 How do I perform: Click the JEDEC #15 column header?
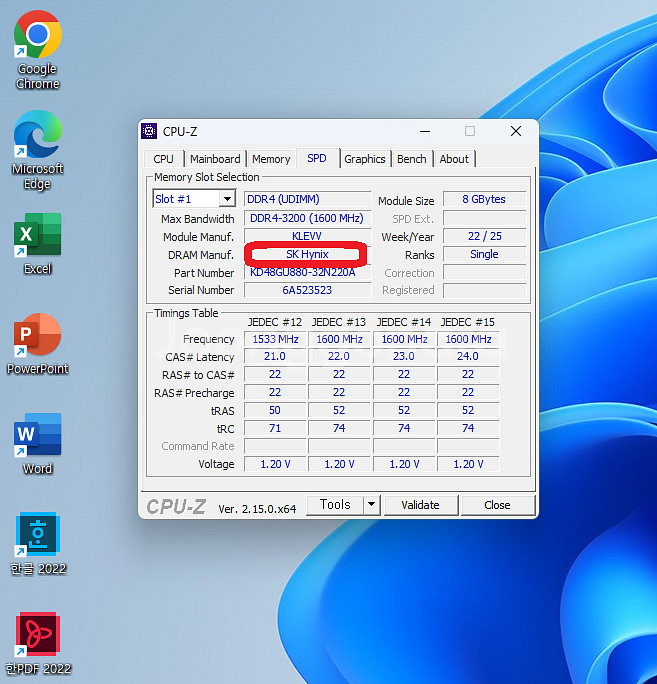tap(468, 322)
